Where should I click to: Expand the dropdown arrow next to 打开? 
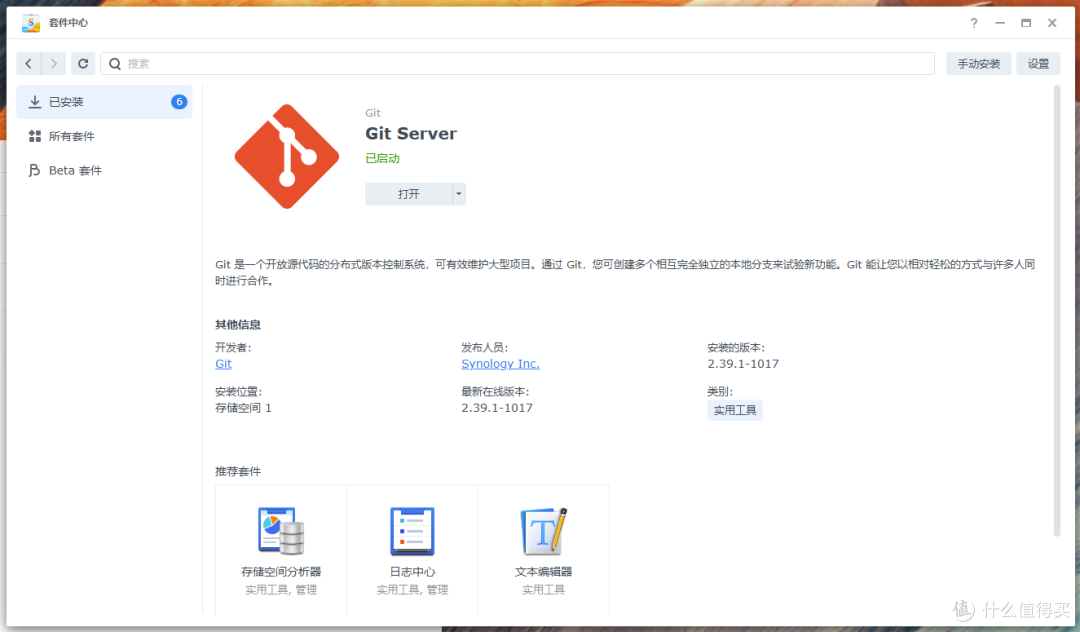(458, 193)
